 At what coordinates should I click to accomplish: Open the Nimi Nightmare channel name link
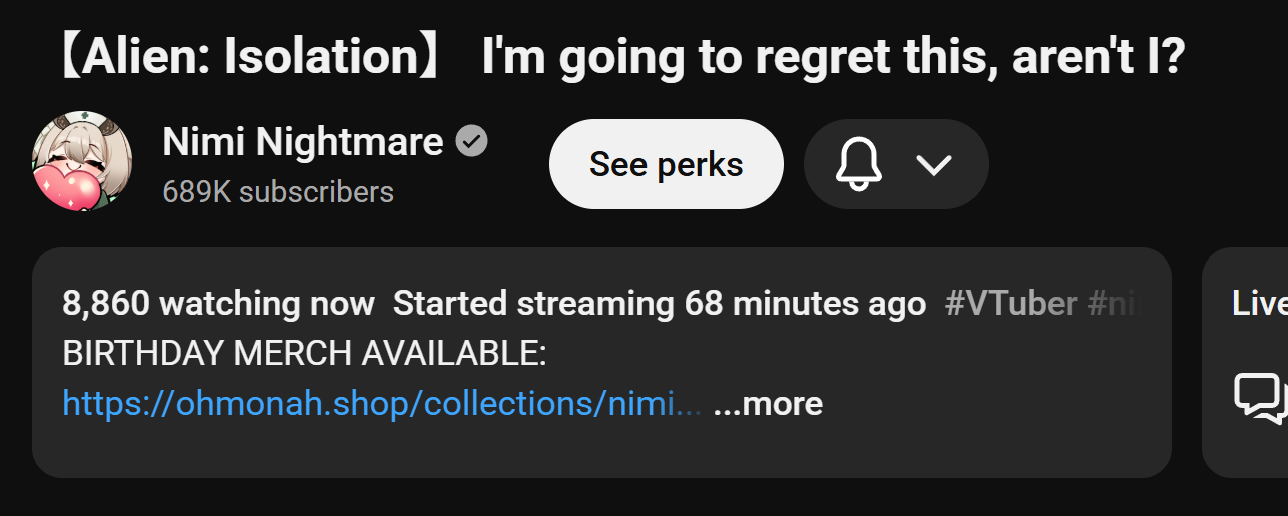[302, 142]
